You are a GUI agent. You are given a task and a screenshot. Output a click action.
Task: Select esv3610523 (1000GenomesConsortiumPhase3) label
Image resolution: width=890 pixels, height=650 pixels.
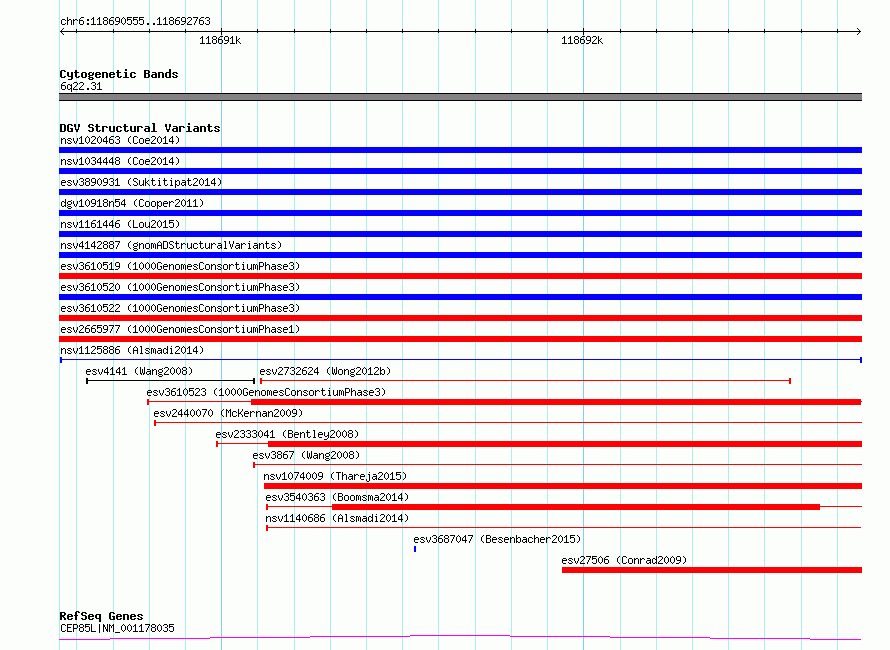click(266, 392)
